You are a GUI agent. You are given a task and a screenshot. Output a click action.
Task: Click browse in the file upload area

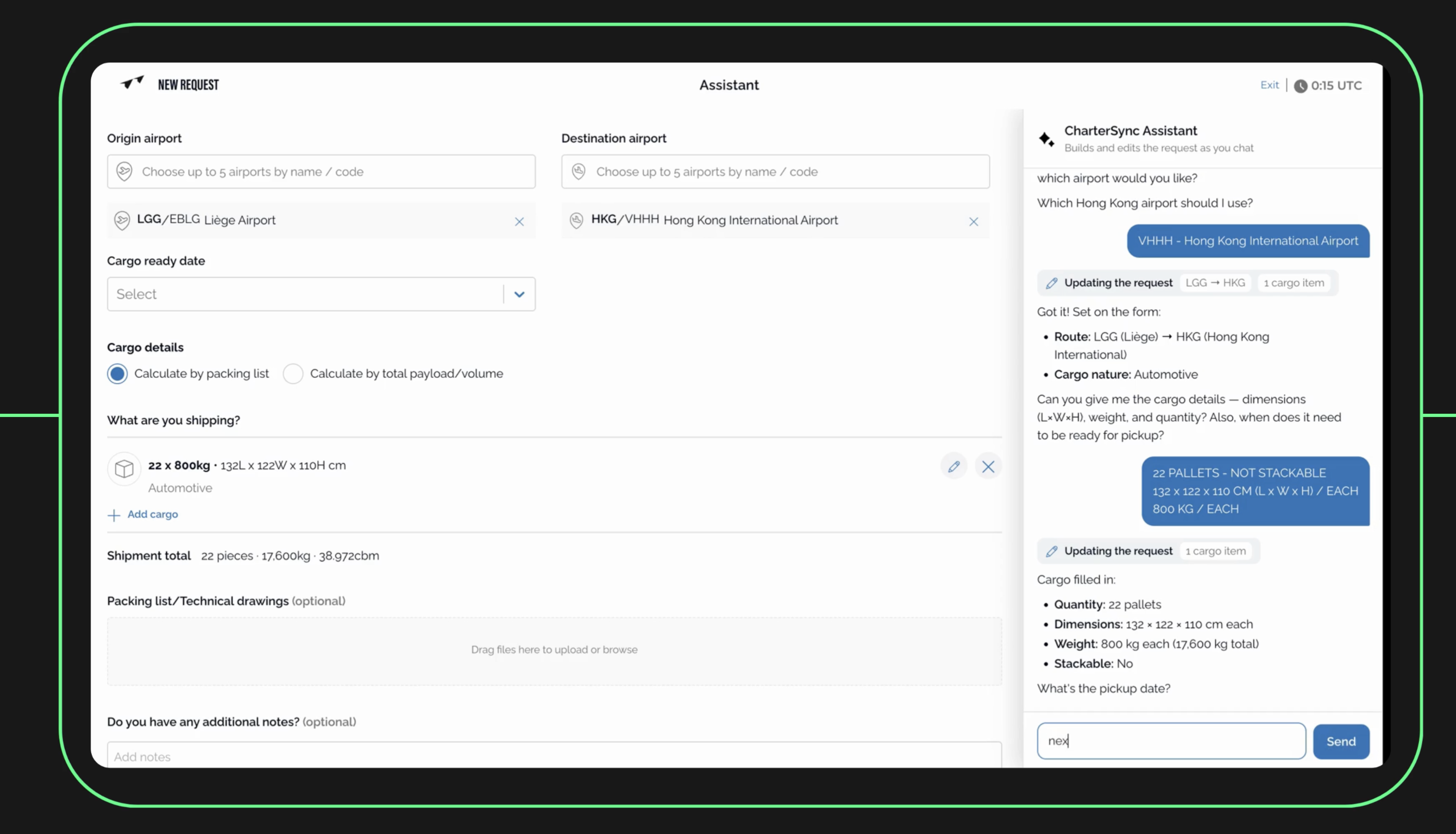tap(619, 649)
